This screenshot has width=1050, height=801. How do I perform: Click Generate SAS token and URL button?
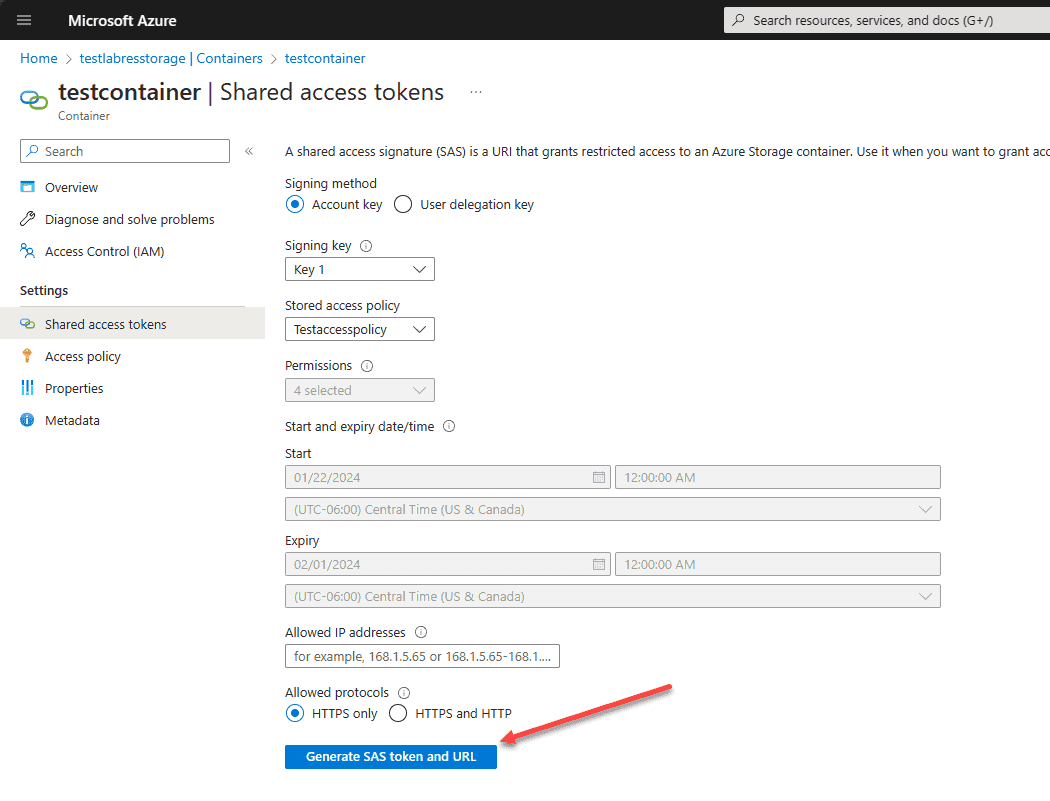[391, 757]
